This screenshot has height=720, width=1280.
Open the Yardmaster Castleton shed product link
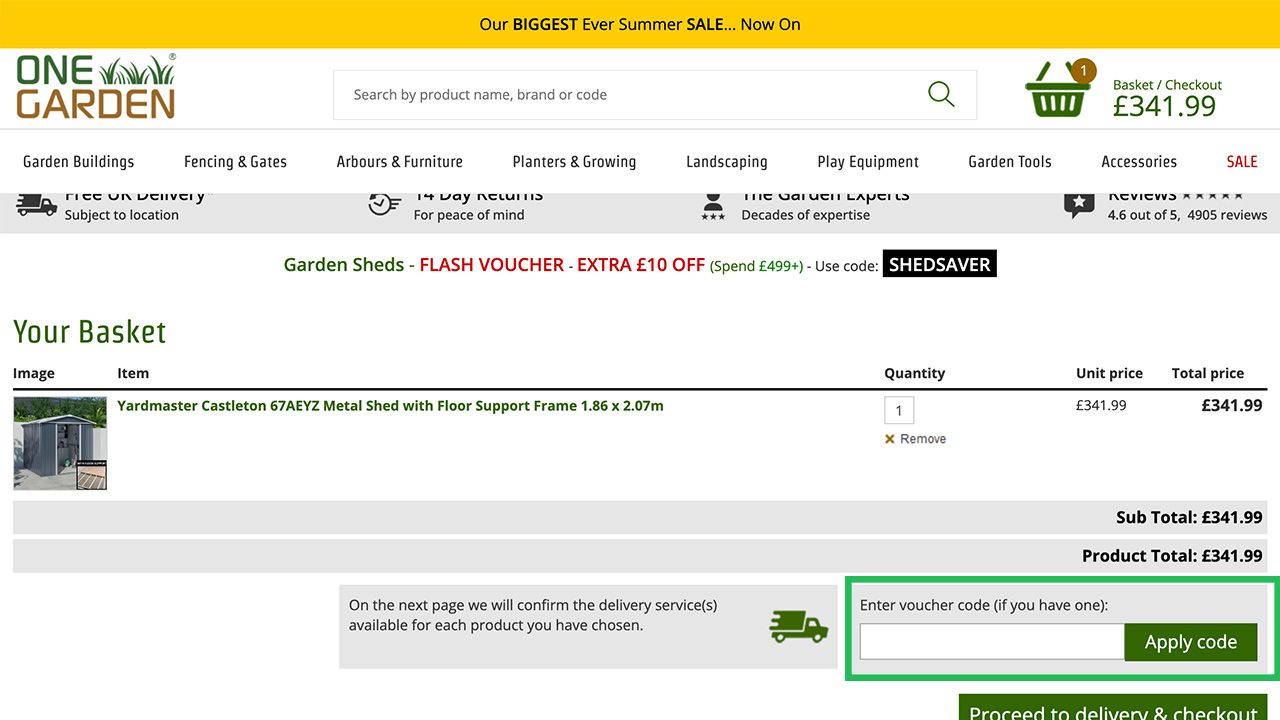(390, 406)
